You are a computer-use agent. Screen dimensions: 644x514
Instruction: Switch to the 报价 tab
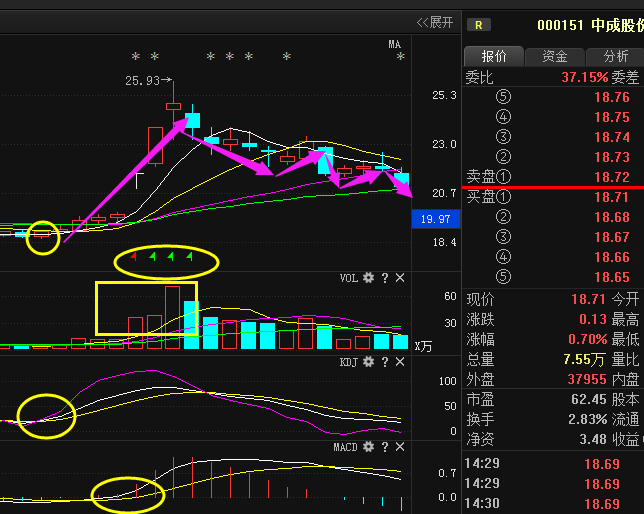coord(494,56)
